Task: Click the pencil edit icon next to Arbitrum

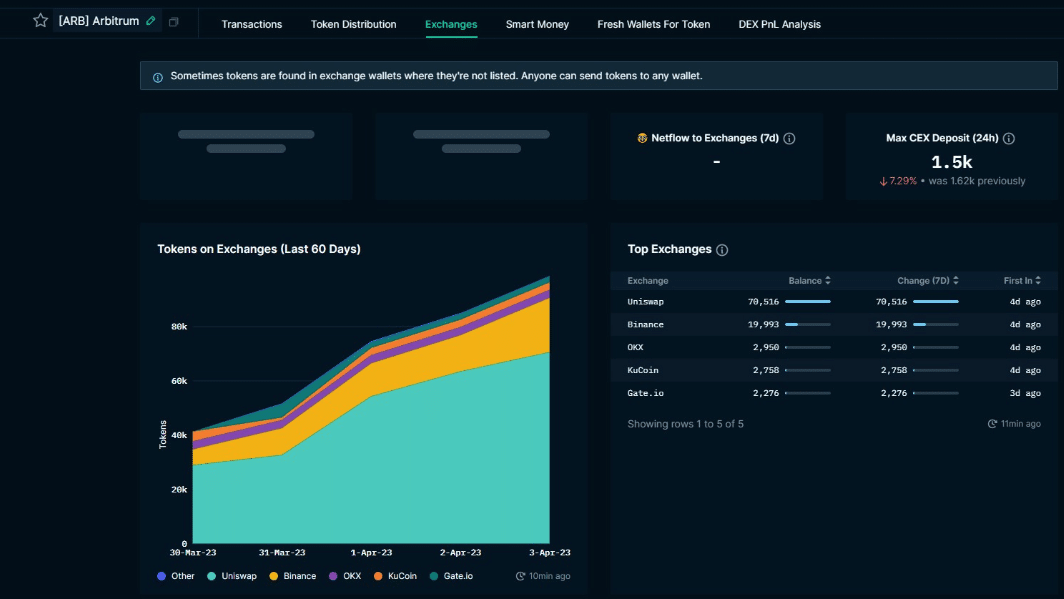Action: pos(151,21)
